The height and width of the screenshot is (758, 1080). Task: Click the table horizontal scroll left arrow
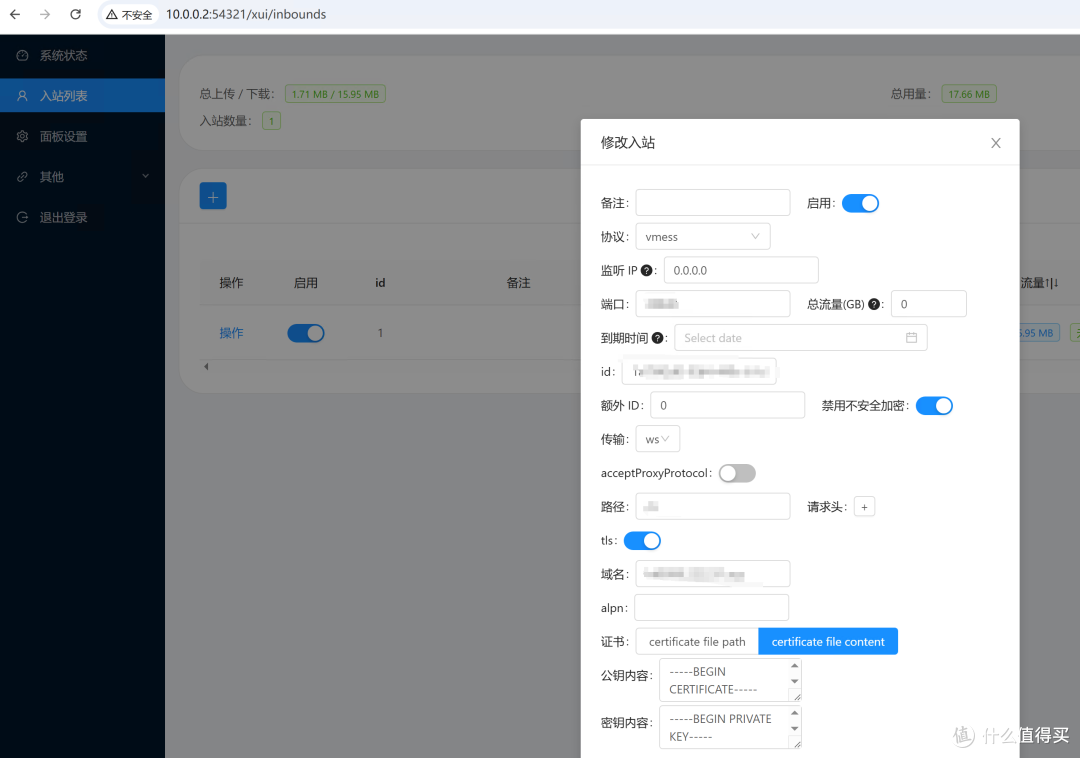point(206,367)
